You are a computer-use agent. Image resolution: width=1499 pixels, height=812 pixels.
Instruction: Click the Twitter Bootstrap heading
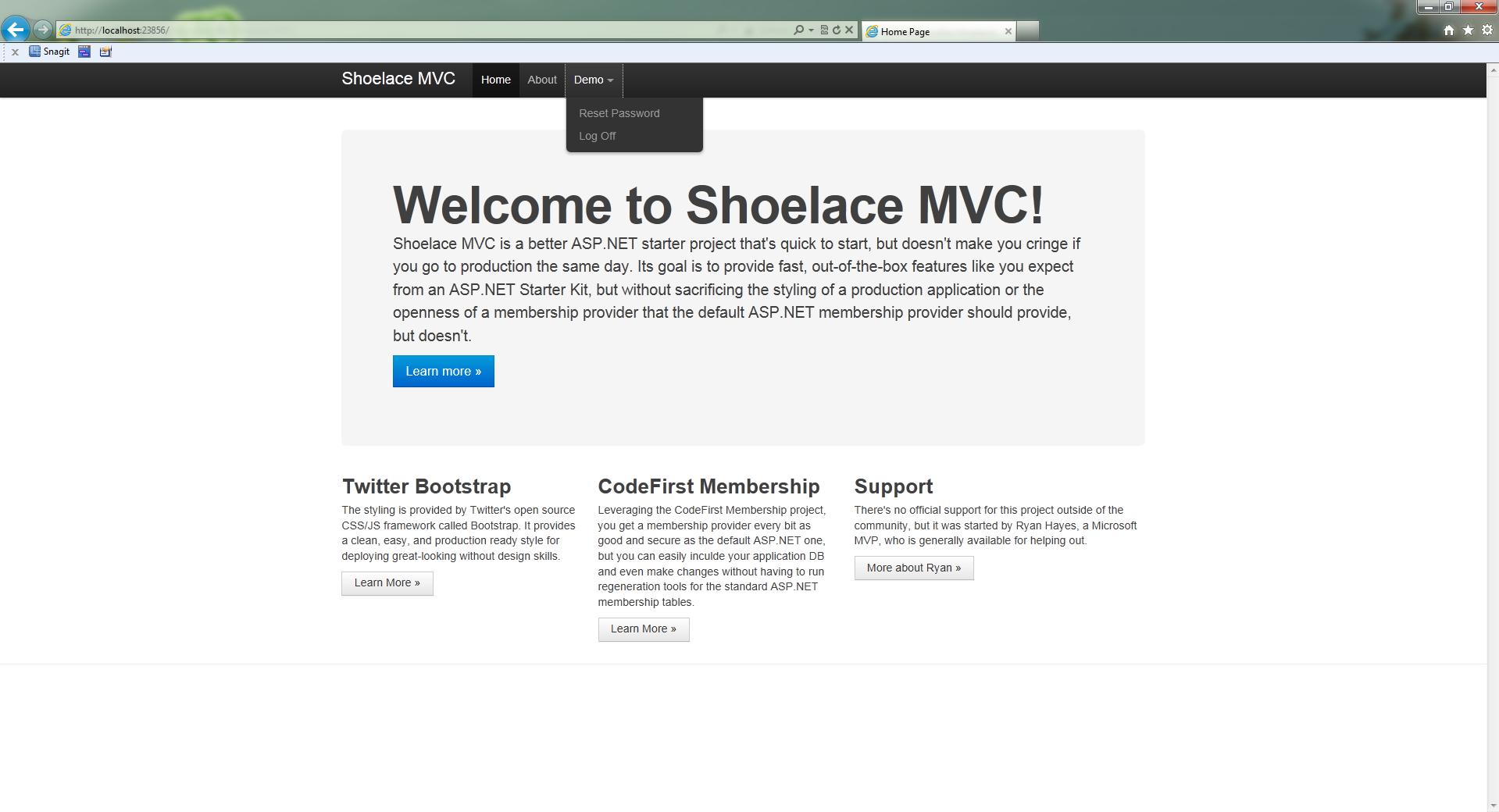tap(427, 486)
